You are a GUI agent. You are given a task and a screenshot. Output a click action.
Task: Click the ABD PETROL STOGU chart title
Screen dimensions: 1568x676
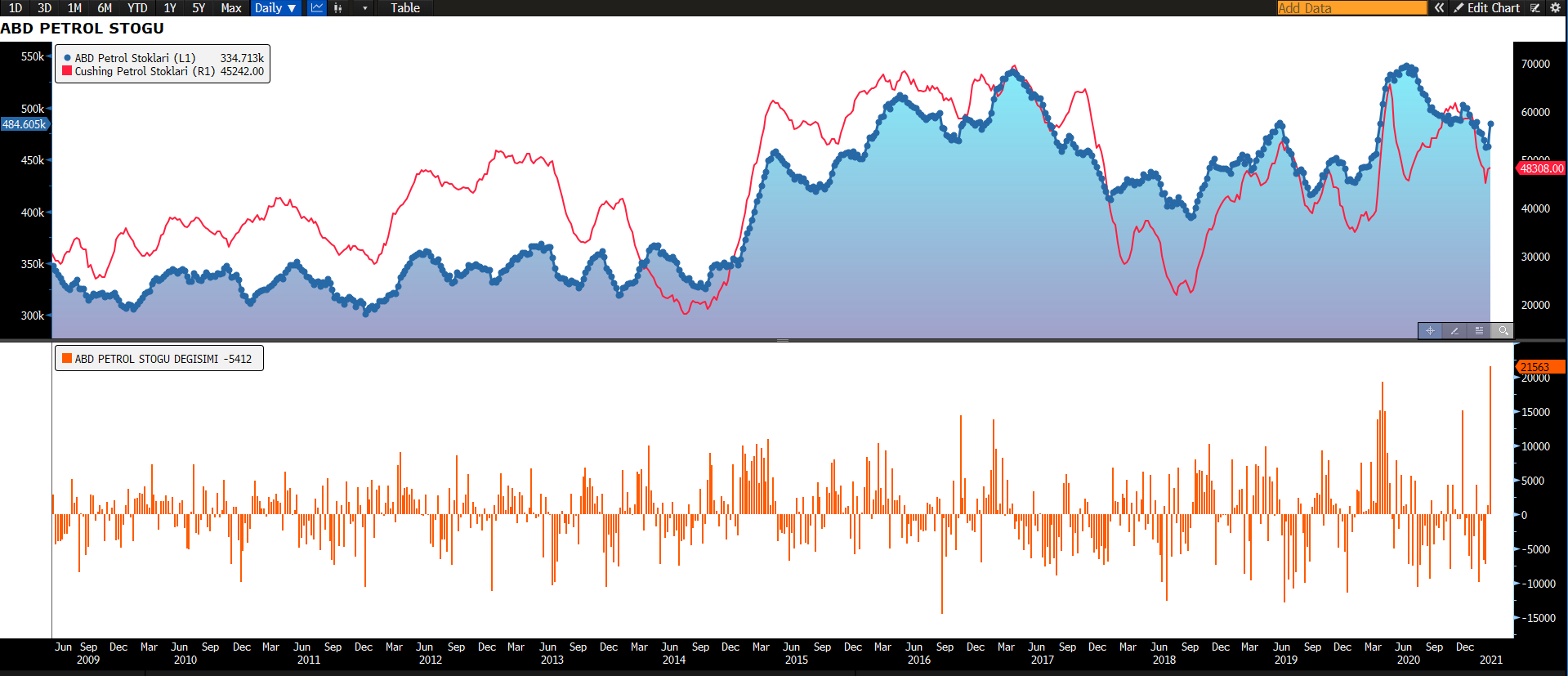coord(82,29)
